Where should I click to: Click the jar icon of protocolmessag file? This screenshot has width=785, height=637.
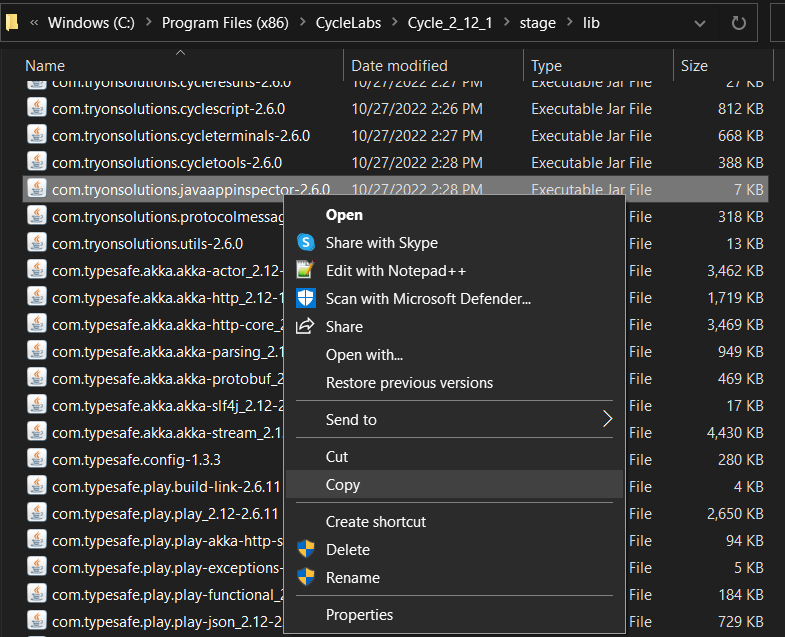click(37, 216)
